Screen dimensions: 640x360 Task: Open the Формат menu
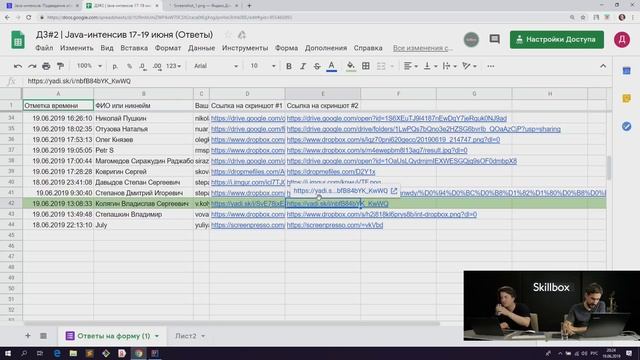click(x=168, y=48)
